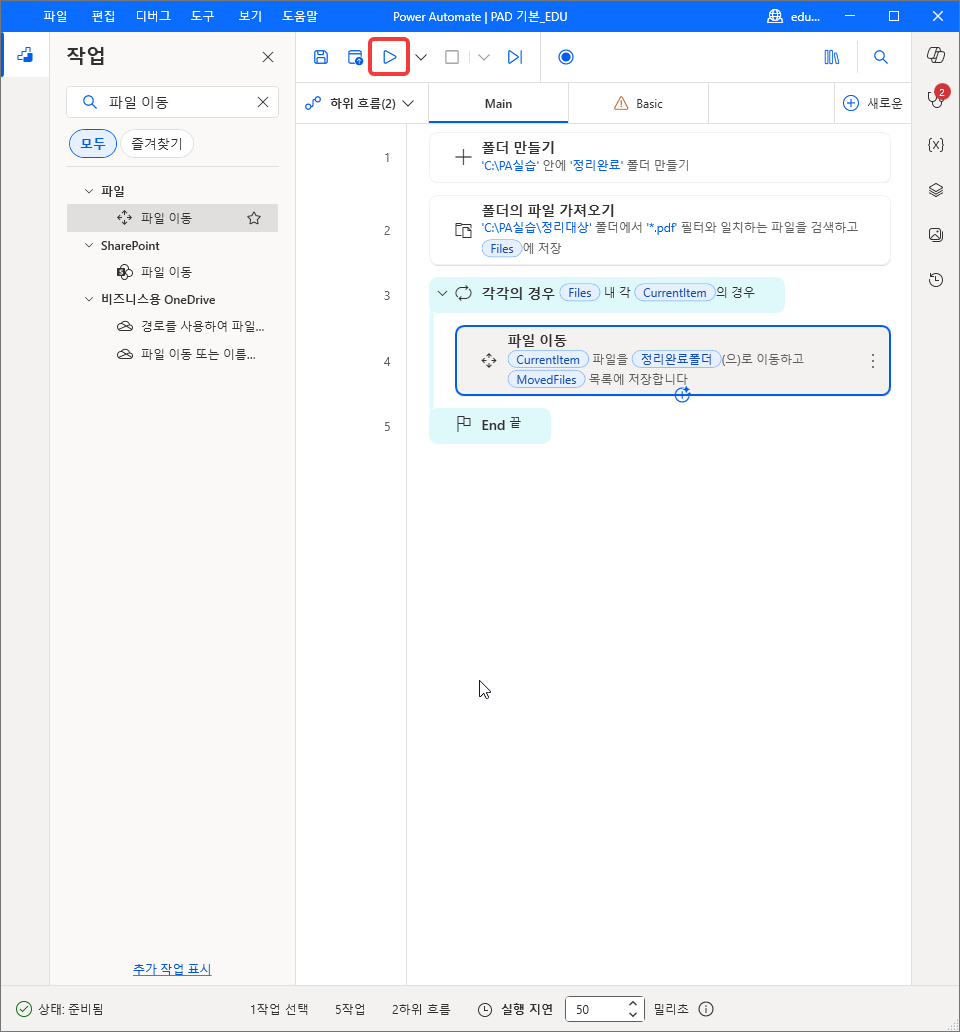This screenshot has height=1032, width=960.
Task: Click the run delay info icon
Action: click(x=706, y=1009)
